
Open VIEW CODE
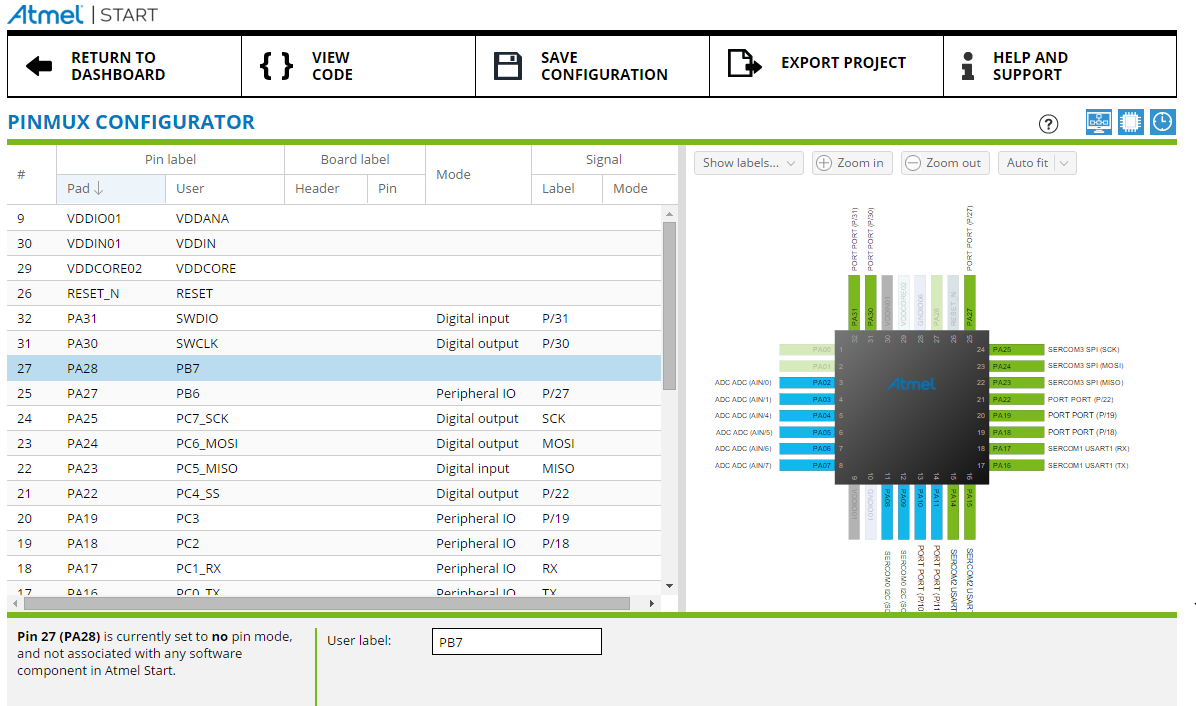358,66
